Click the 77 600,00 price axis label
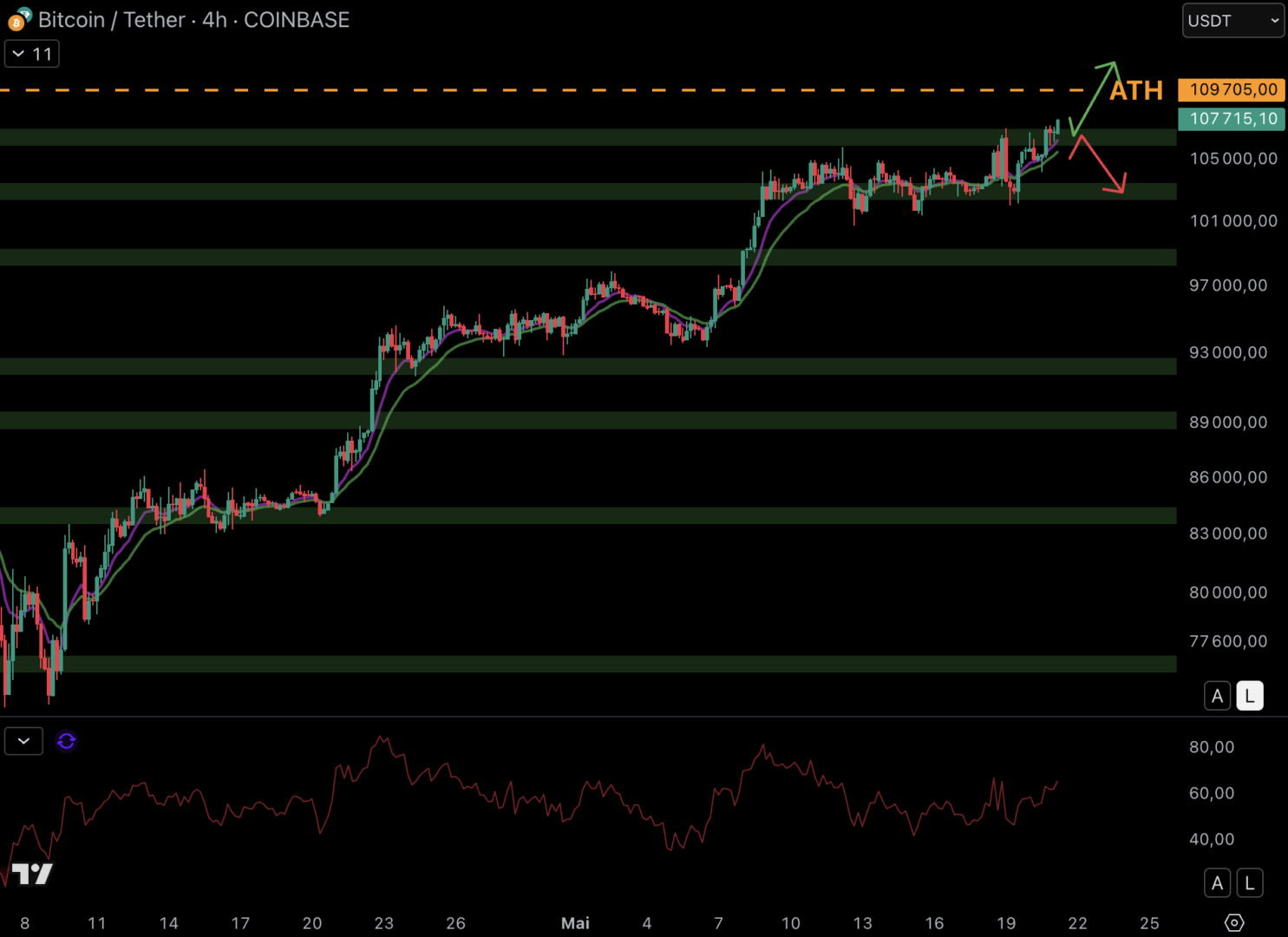The width and height of the screenshot is (1288, 937). 1228,641
